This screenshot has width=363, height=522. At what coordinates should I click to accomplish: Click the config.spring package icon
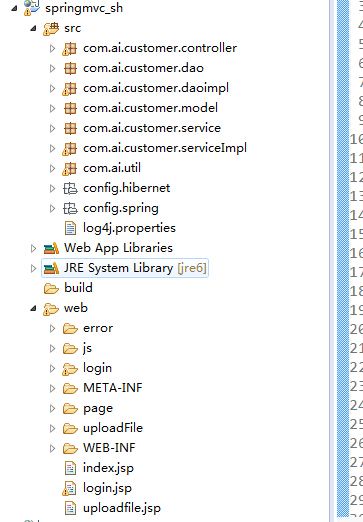point(70,208)
